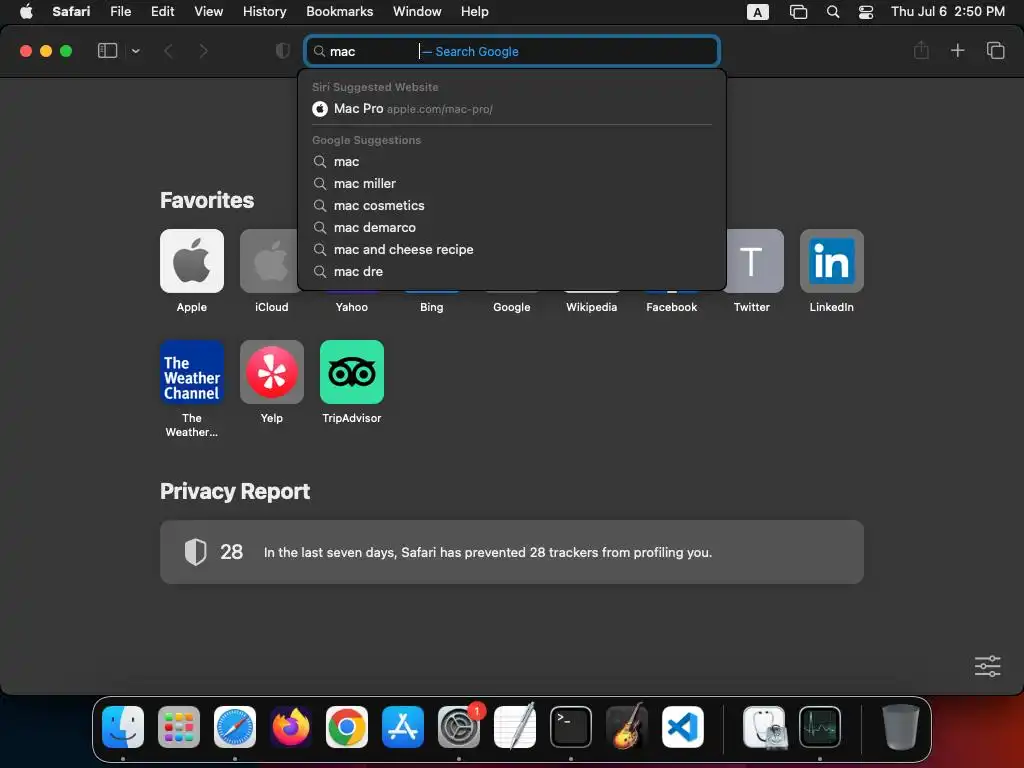
Task: Open the LinkedIn favorite
Action: (831, 261)
